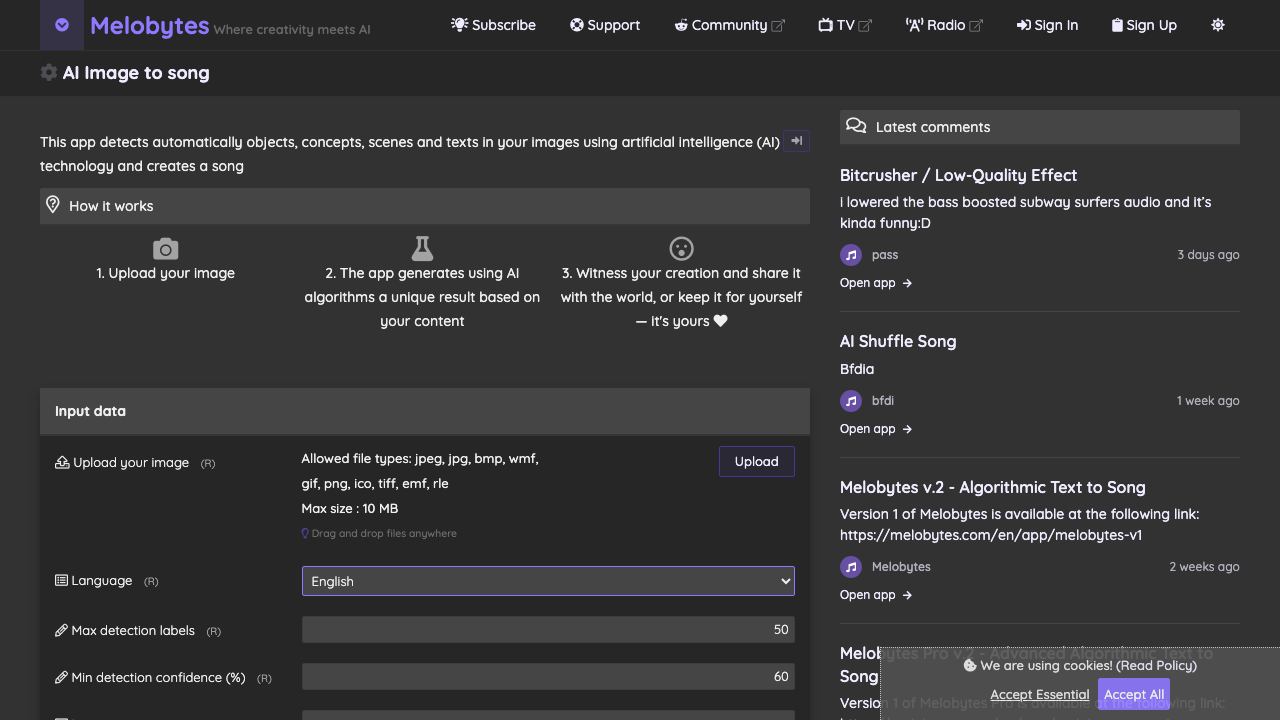Click the surprised face icon for step 3

[681, 248]
